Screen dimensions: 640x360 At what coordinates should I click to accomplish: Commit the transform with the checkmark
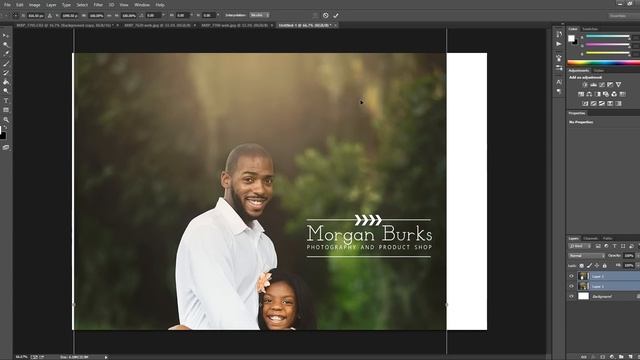[336, 15]
